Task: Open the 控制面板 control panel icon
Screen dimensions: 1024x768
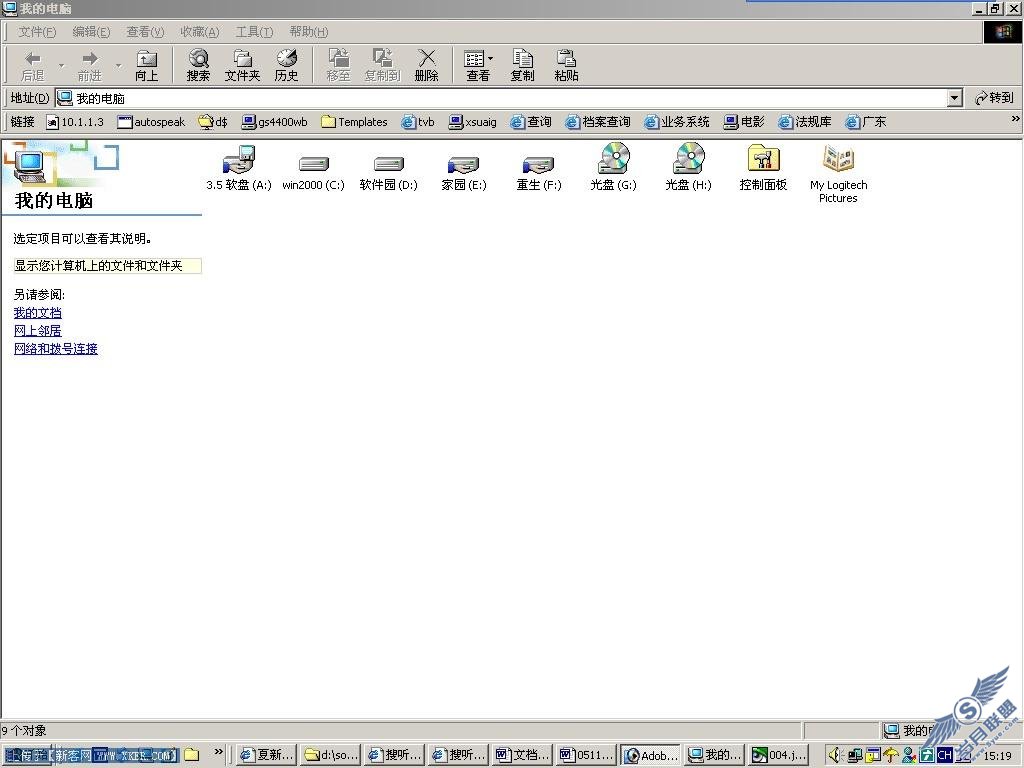Action: tap(763, 168)
